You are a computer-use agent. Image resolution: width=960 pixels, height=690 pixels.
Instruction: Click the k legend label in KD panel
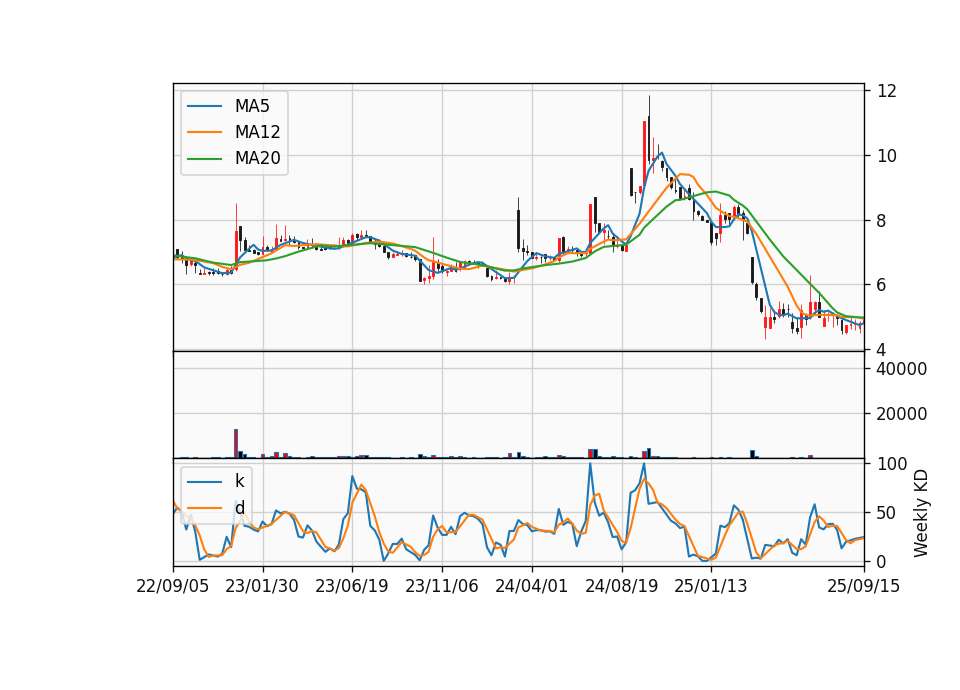239,481
